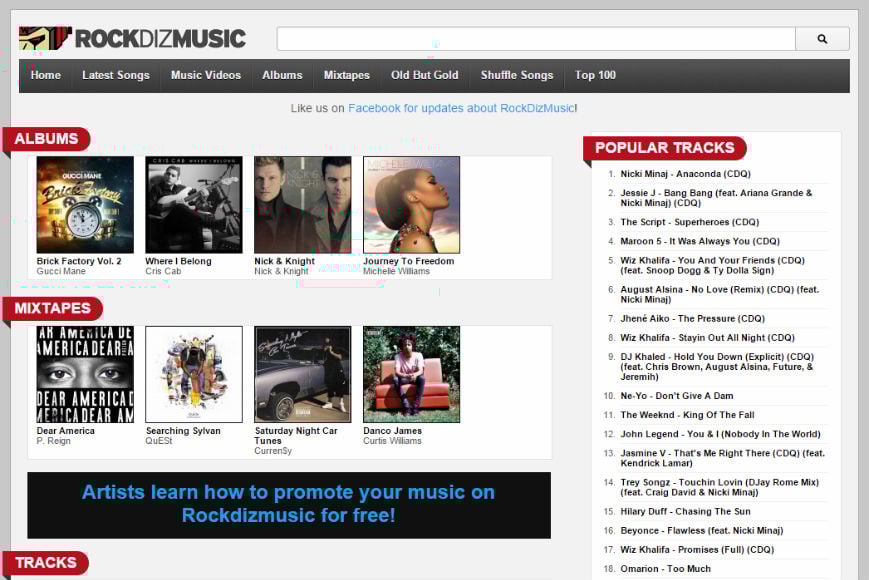
Task: Open the artists promote your music banner
Action: [289, 505]
